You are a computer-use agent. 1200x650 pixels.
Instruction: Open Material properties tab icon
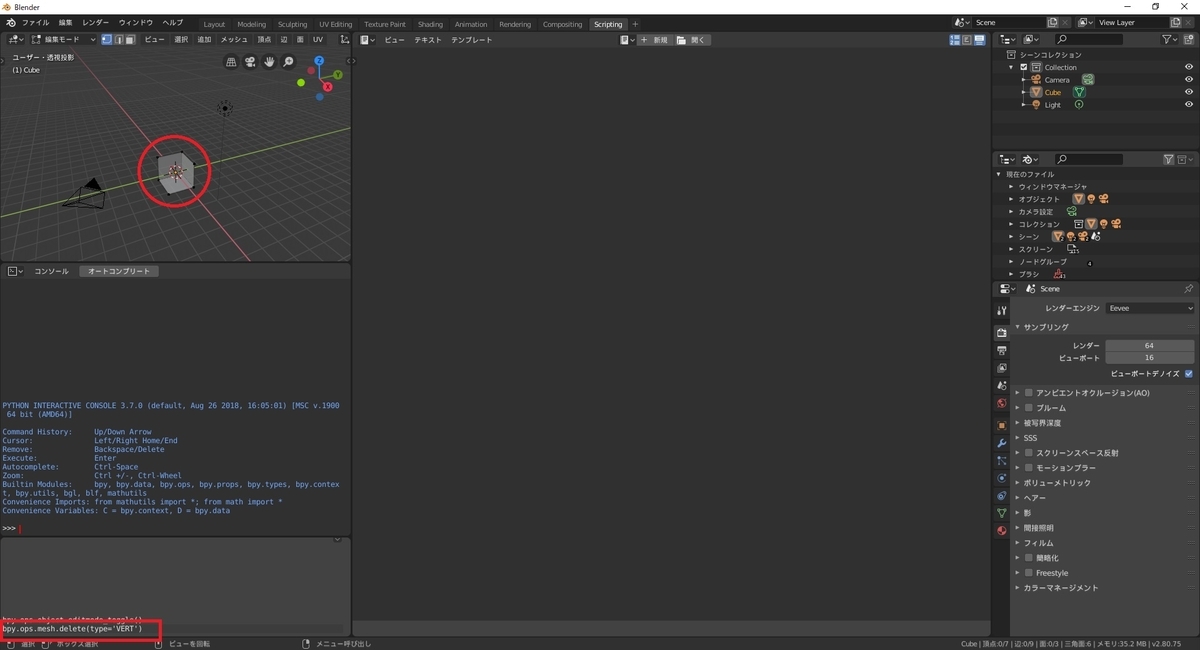pos(1001,531)
